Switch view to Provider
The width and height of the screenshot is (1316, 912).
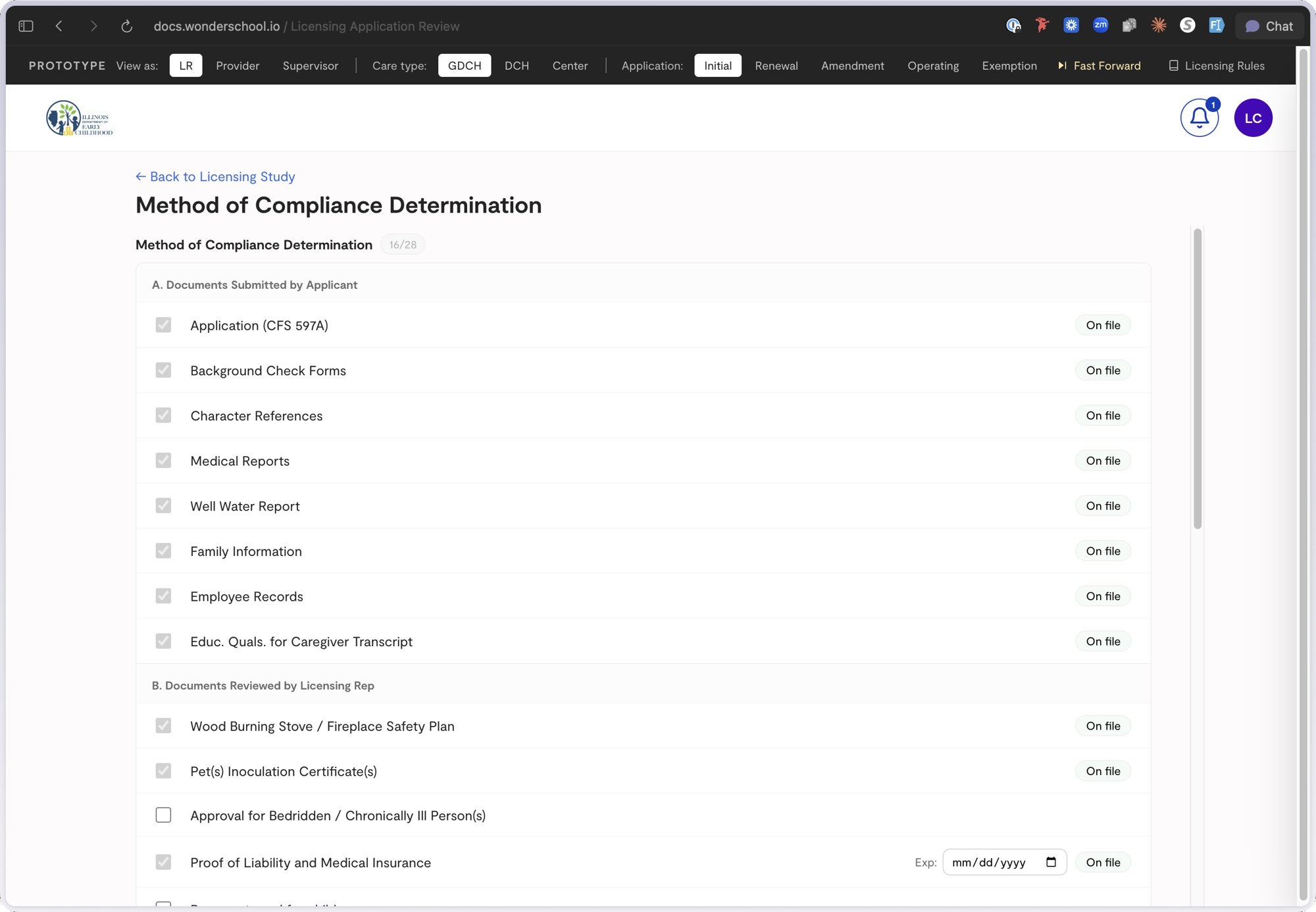(x=238, y=66)
